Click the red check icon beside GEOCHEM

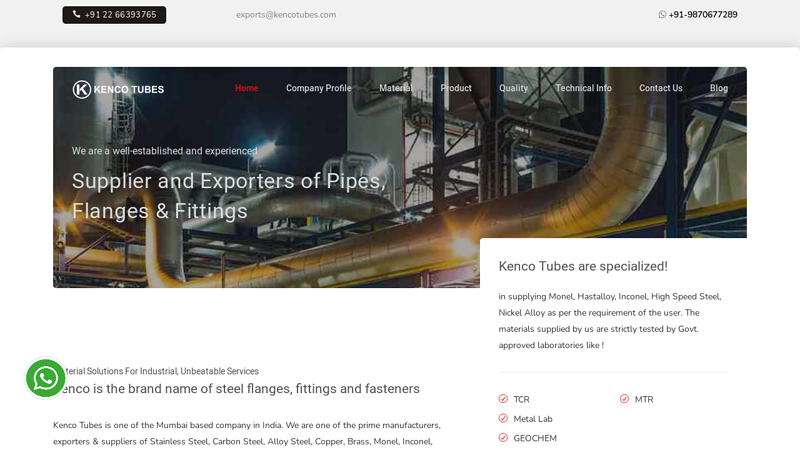503,438
